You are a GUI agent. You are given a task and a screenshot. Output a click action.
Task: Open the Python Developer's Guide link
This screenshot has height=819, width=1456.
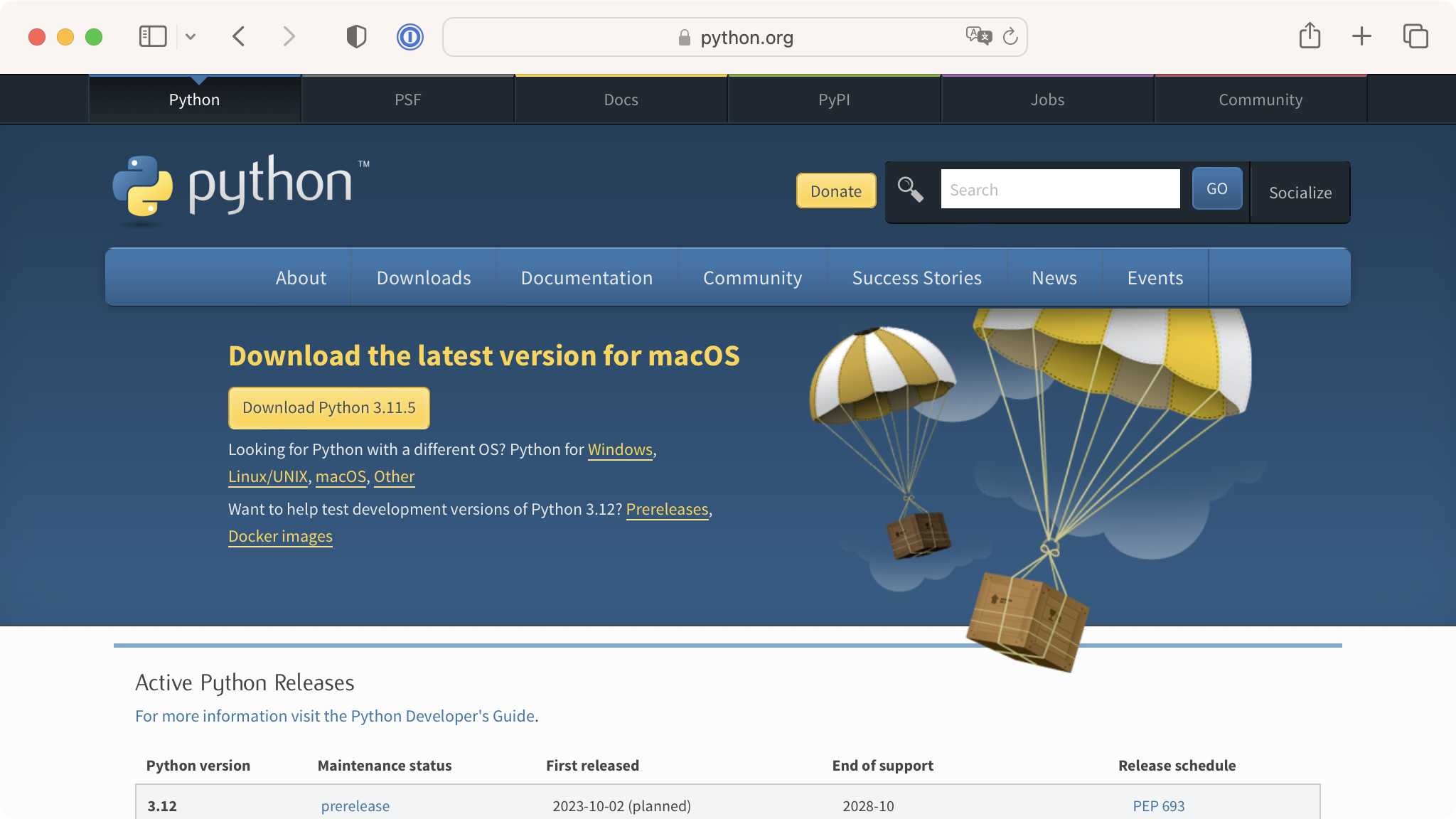click(335, 716)
